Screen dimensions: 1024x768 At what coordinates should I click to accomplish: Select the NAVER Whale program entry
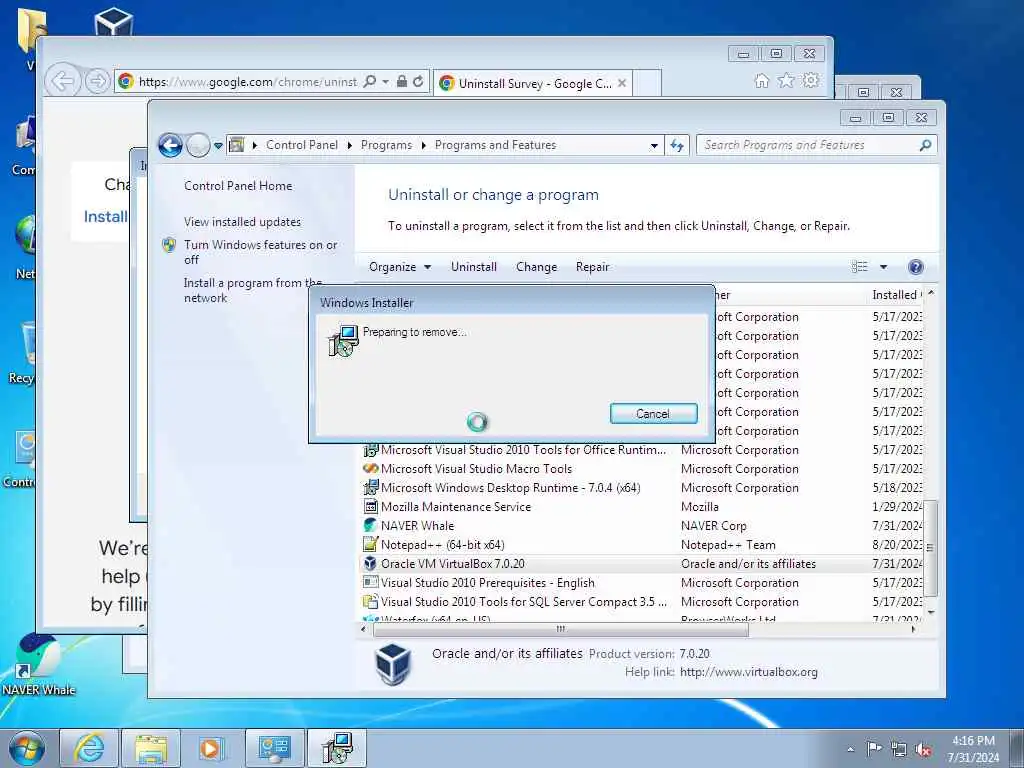[417, 526]
